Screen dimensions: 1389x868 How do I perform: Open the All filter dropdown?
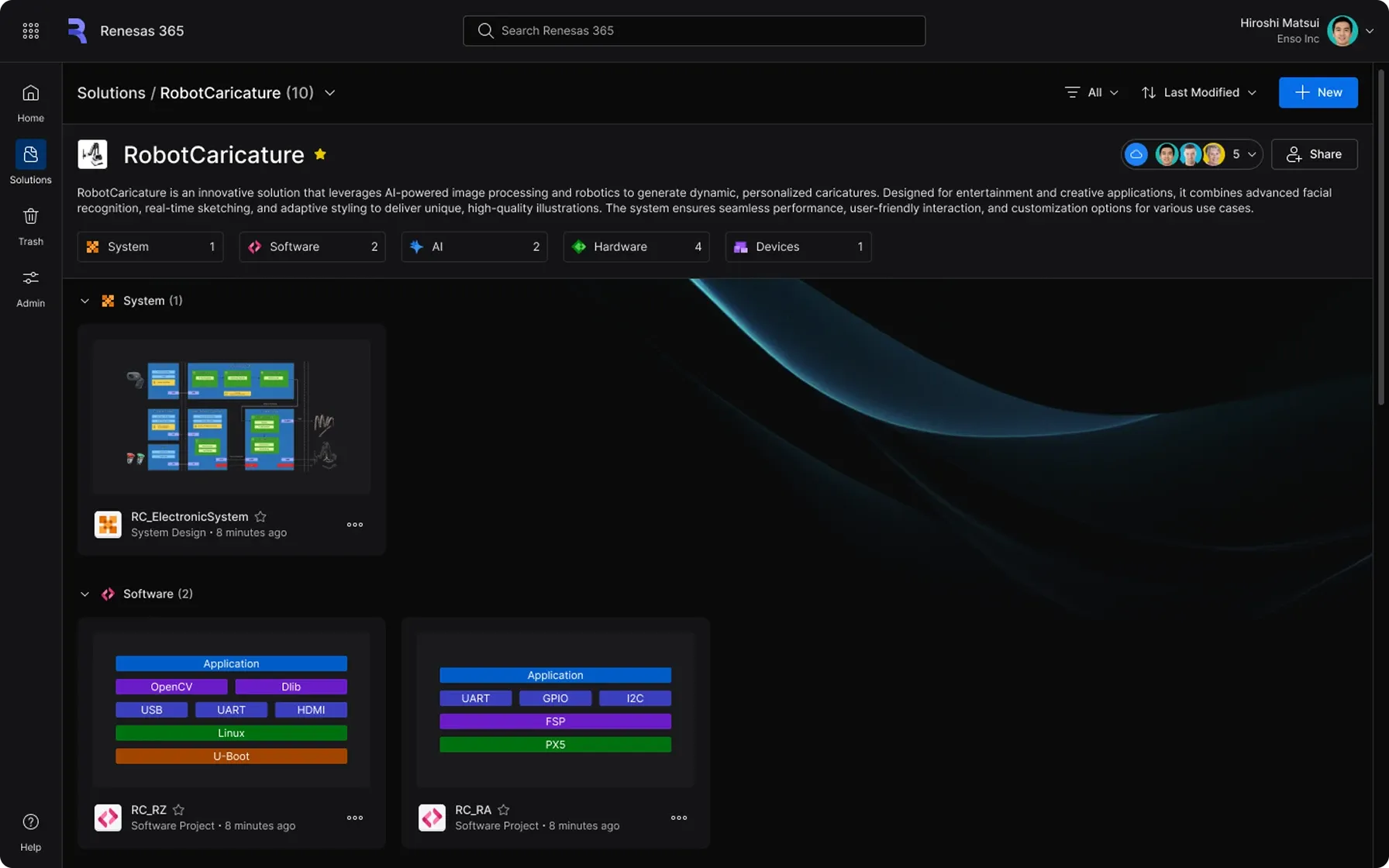pos(1091,92)
